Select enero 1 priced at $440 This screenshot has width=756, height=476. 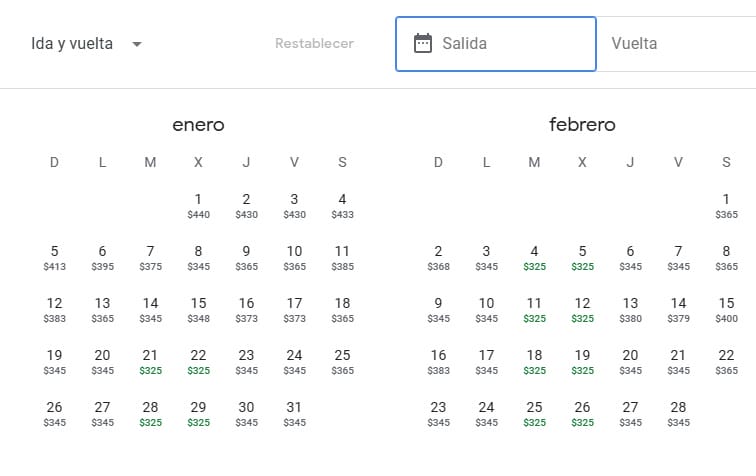click(198, 205)
